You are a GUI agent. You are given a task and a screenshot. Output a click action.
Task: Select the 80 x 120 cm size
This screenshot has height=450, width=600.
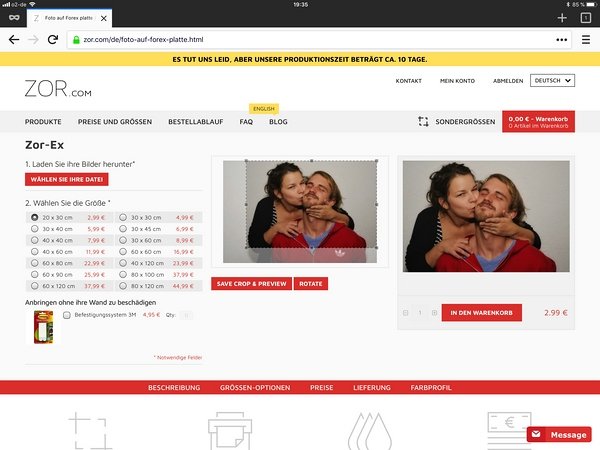click(123, 286)
